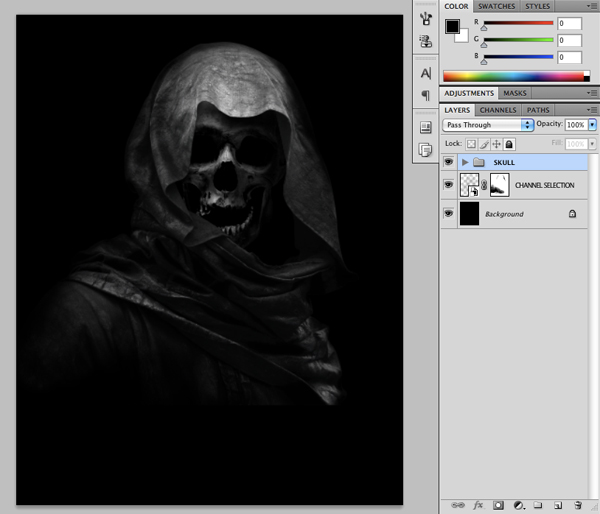600x514 pixels.
Task: Toggle visibility of CHANNEL SELECTION layer
Action: (448, 185)
